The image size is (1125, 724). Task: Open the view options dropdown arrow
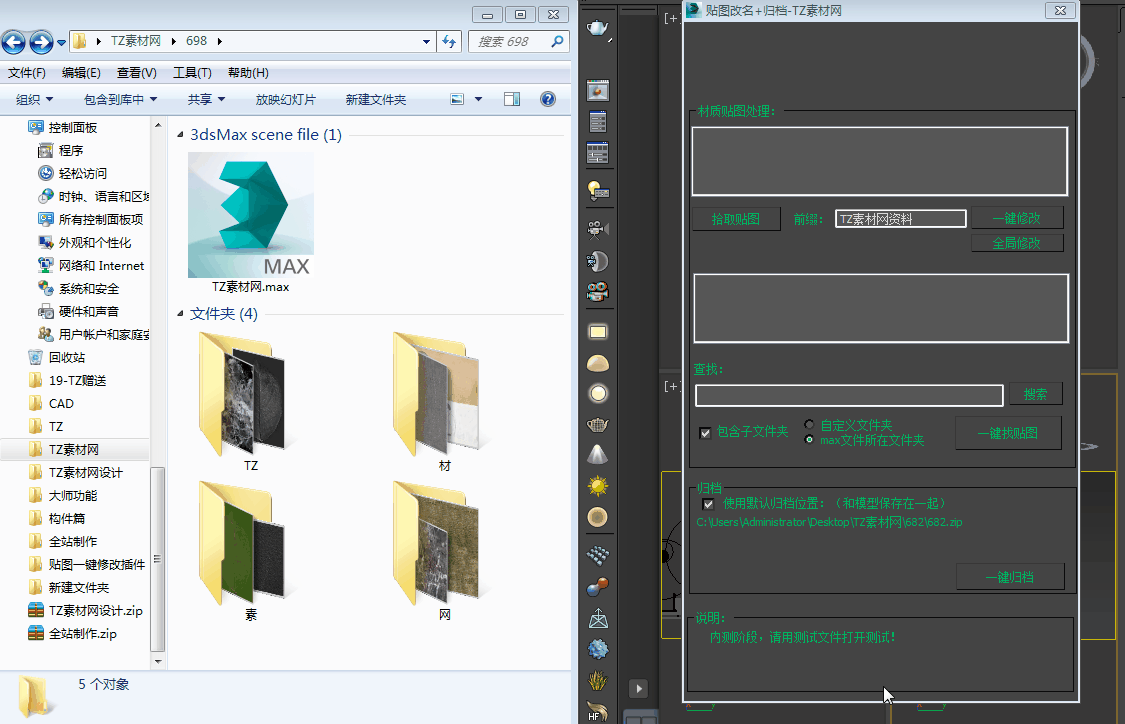479,99
